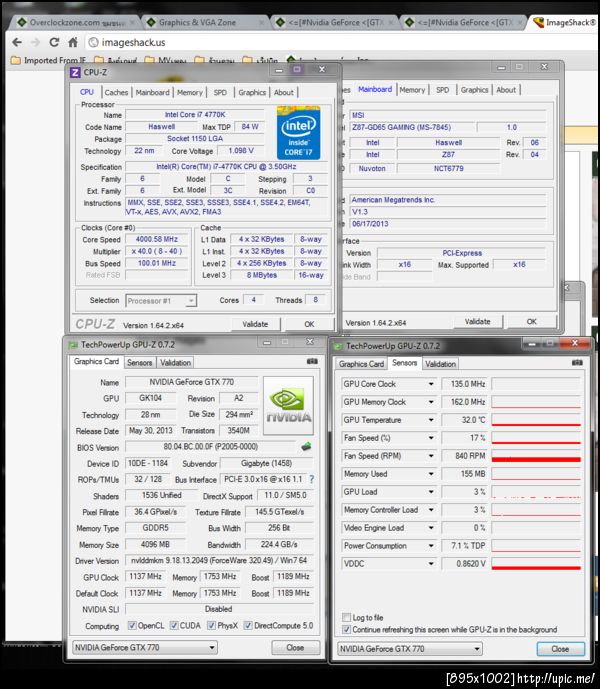Click the Intel Core i7 logo badge
Screen dimensions: 600x689
click(298, 133)
